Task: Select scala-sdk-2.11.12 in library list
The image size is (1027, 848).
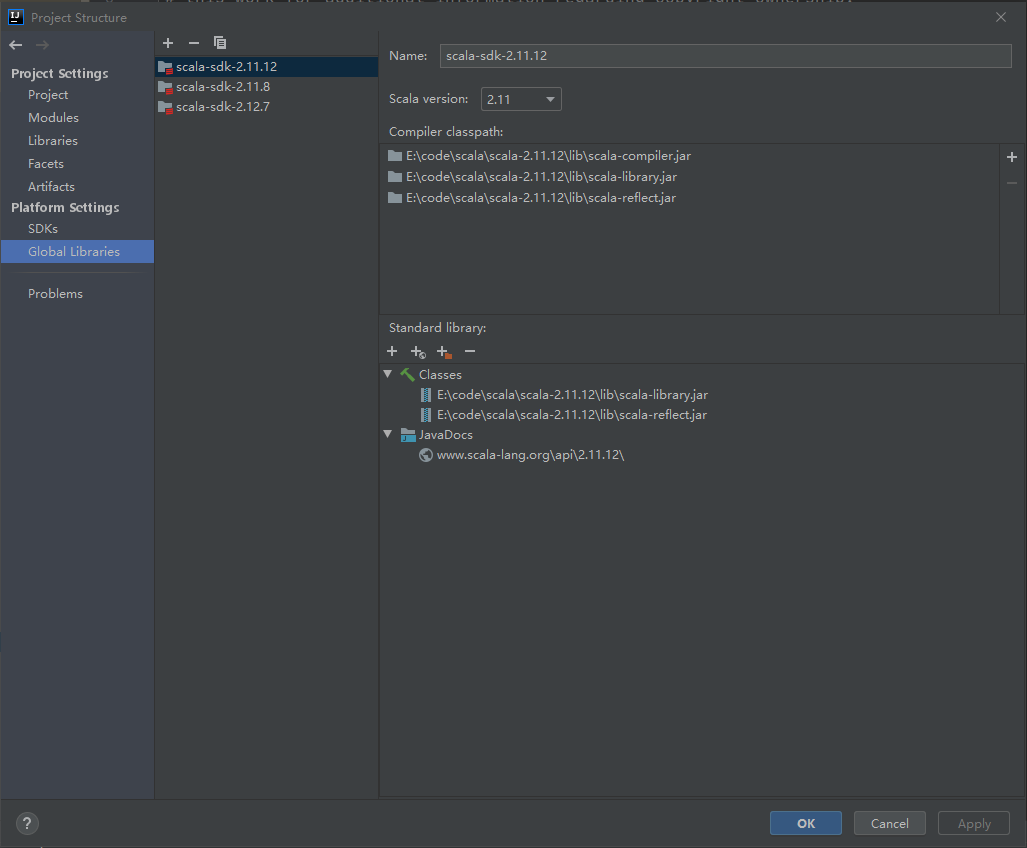Action: pos(267,67)
